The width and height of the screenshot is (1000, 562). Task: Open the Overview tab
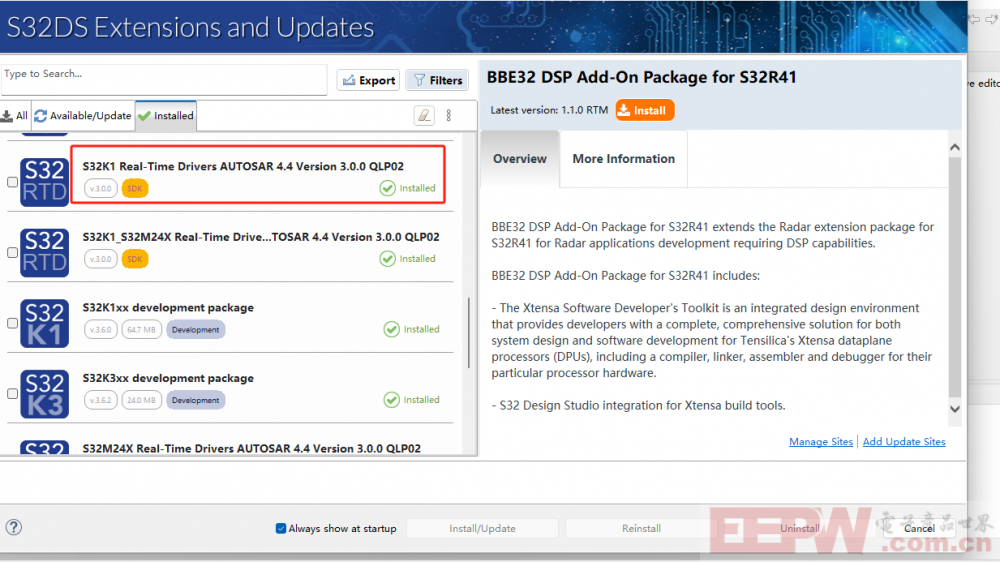(520, 159)
